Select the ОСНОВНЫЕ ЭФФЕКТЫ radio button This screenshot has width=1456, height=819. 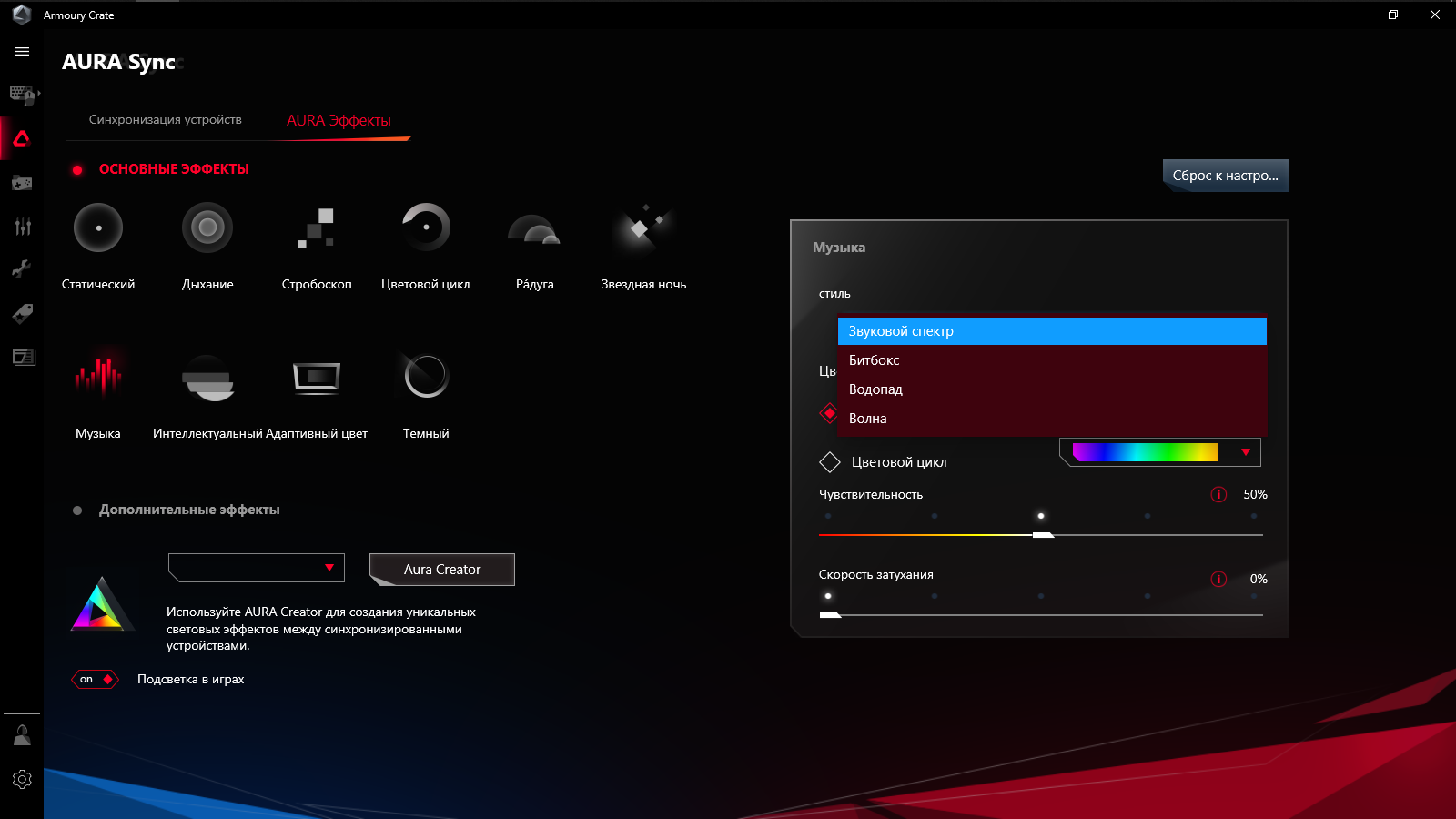[77, 170]
